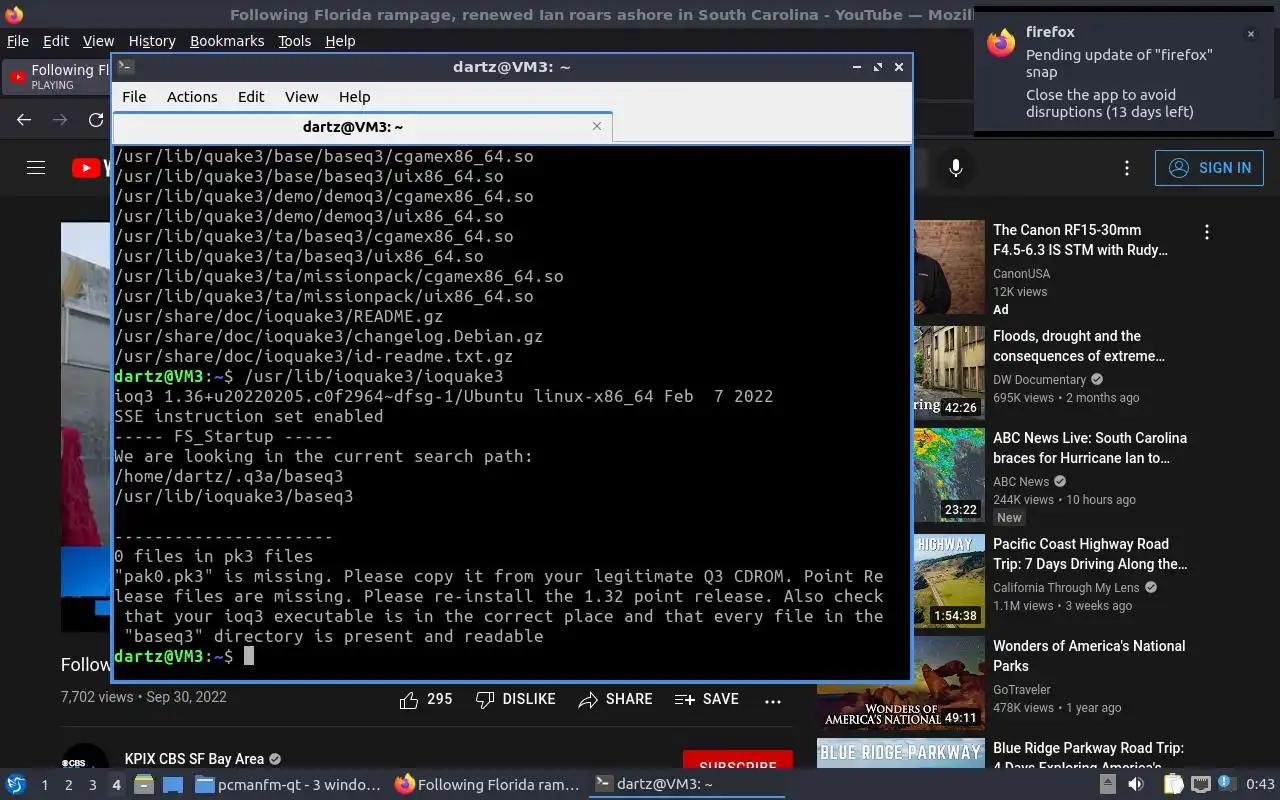Click the YouTube logo

click(x=91, y=168)
